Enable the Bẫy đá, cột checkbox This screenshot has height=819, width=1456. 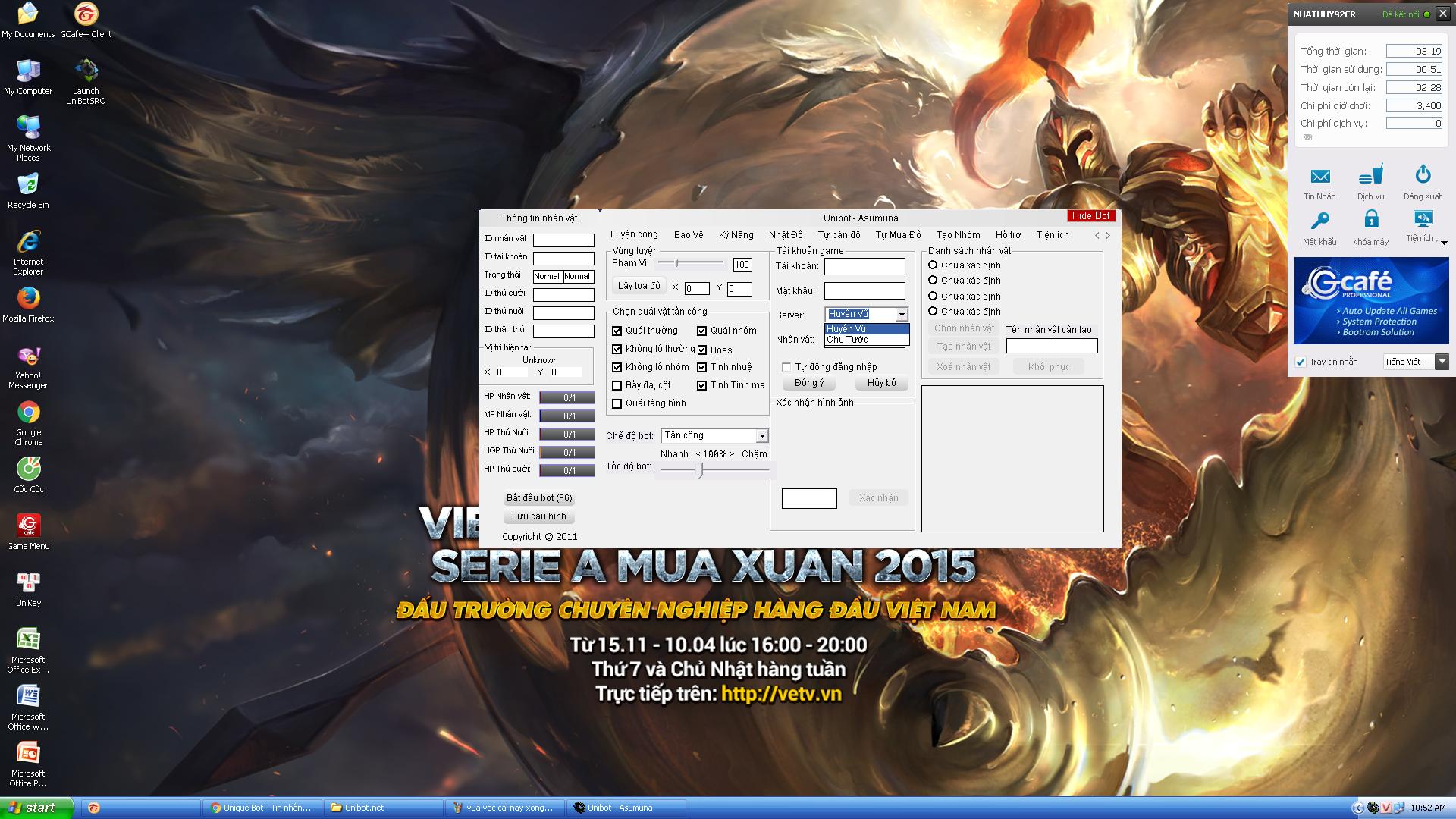pos(617,385)
